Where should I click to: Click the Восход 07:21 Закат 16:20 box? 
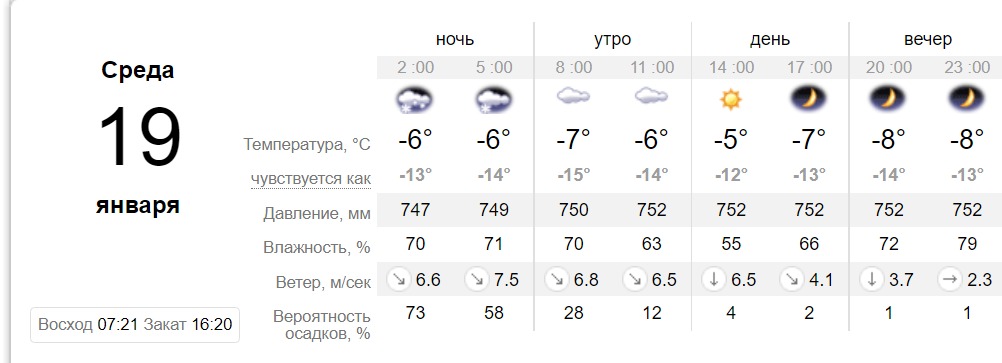pyautogui.click(x=135, y=325)
